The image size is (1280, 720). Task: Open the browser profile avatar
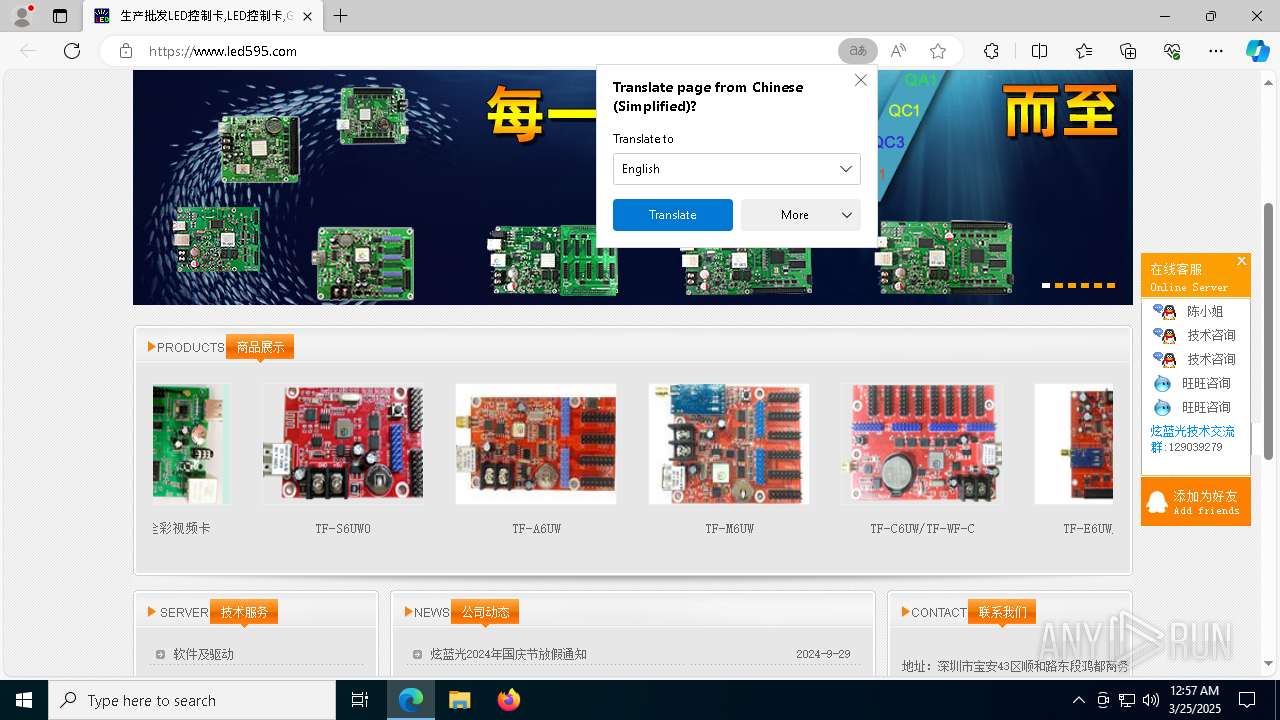22,16
